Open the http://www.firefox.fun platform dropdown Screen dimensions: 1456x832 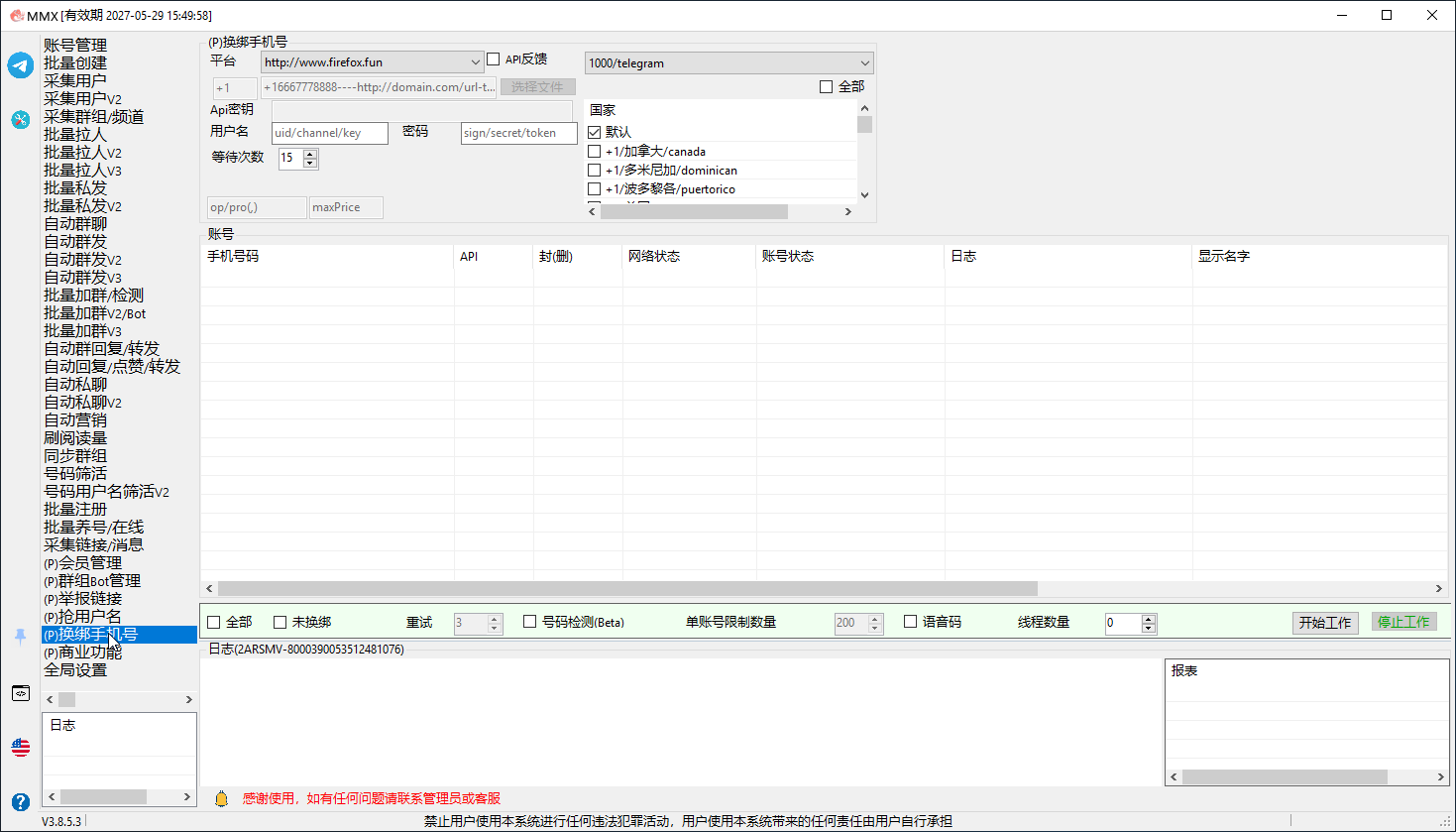point(372,62)
